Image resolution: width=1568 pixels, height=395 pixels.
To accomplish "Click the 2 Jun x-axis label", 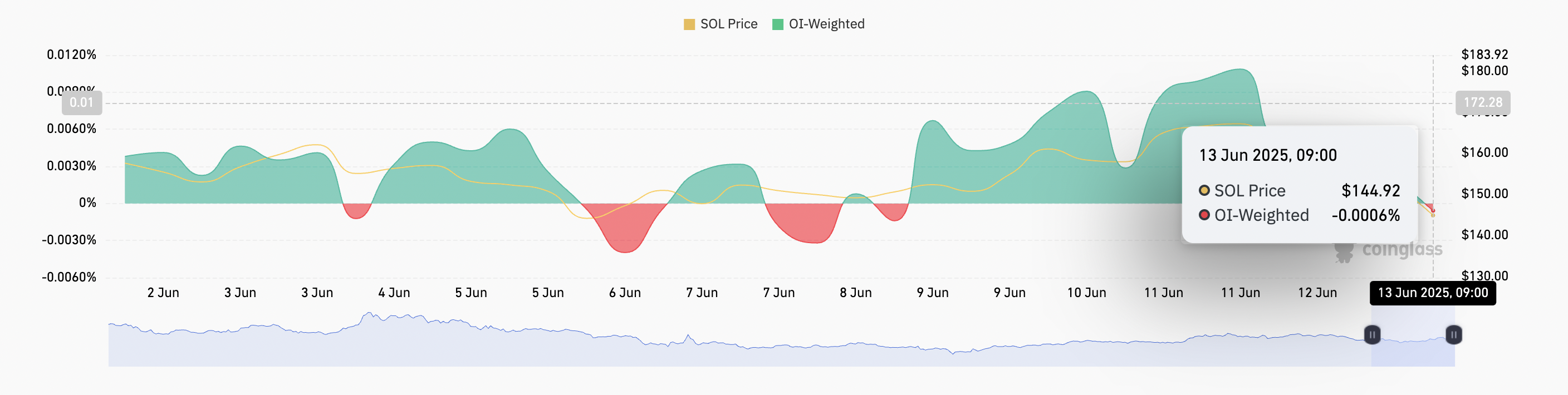I will (163, 293).
